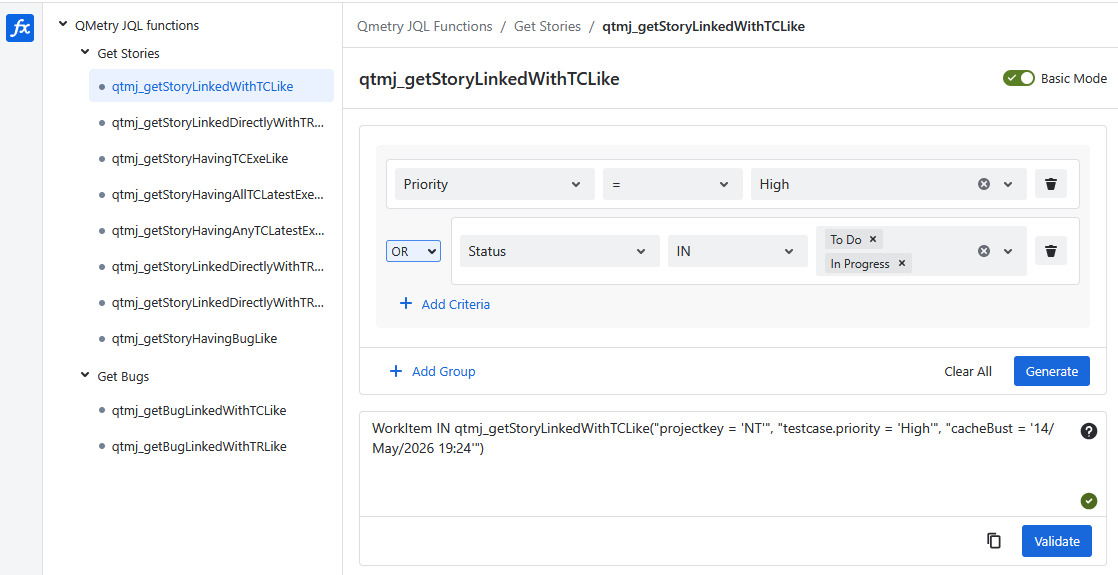
Task: Click the Generate button
Action: click(x=1052, y=371)
